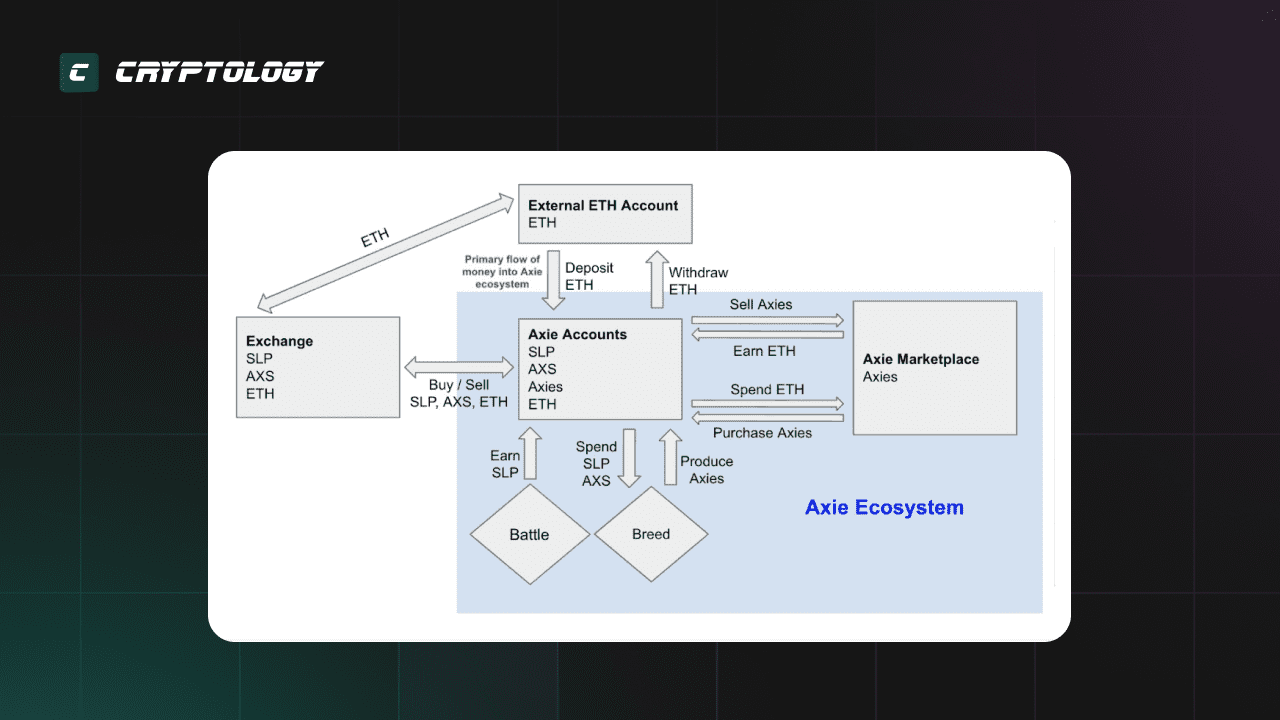Click 'ETH' text under External ETH Account
Screen dimensions: 1280x720
tap(542, 223)
